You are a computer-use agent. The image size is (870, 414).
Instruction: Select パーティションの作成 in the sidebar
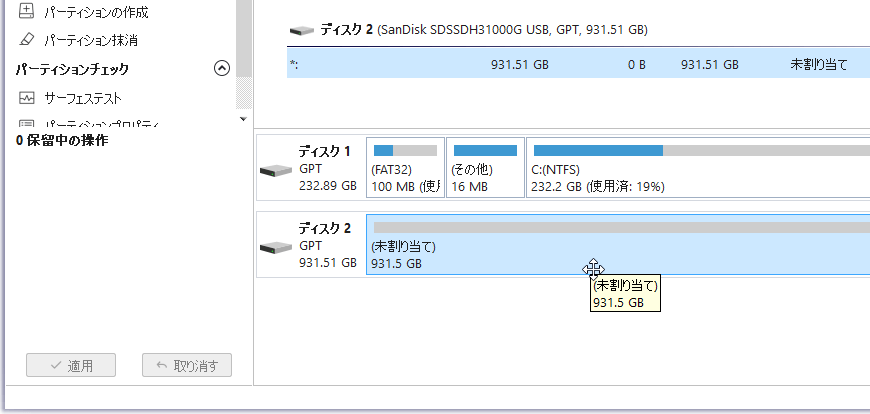pyautogui.click(x=96, y=12)
